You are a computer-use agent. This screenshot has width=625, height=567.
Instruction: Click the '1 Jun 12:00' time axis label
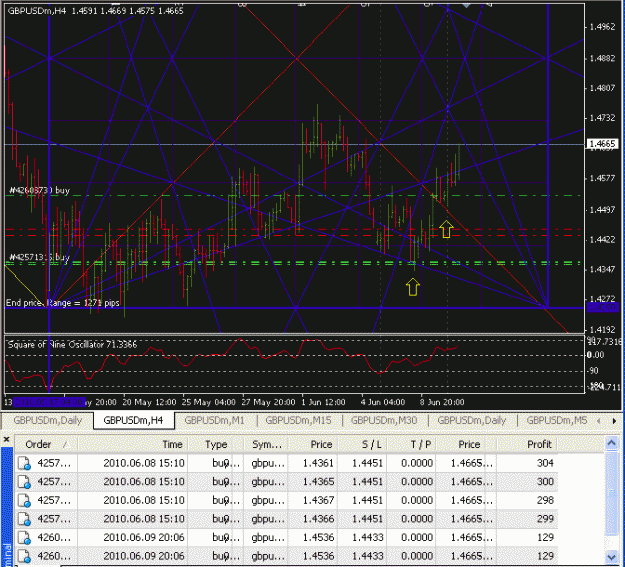click(323, 402)
